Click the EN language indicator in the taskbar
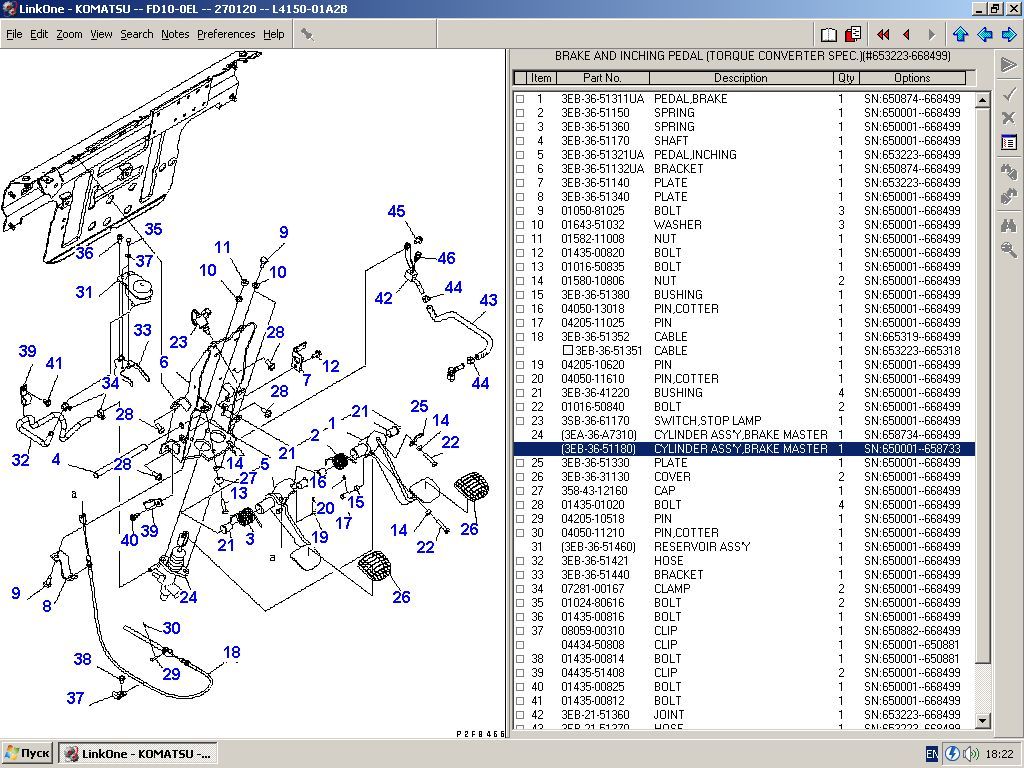Viewport: 1024px width, 768px height. [933, 754]
